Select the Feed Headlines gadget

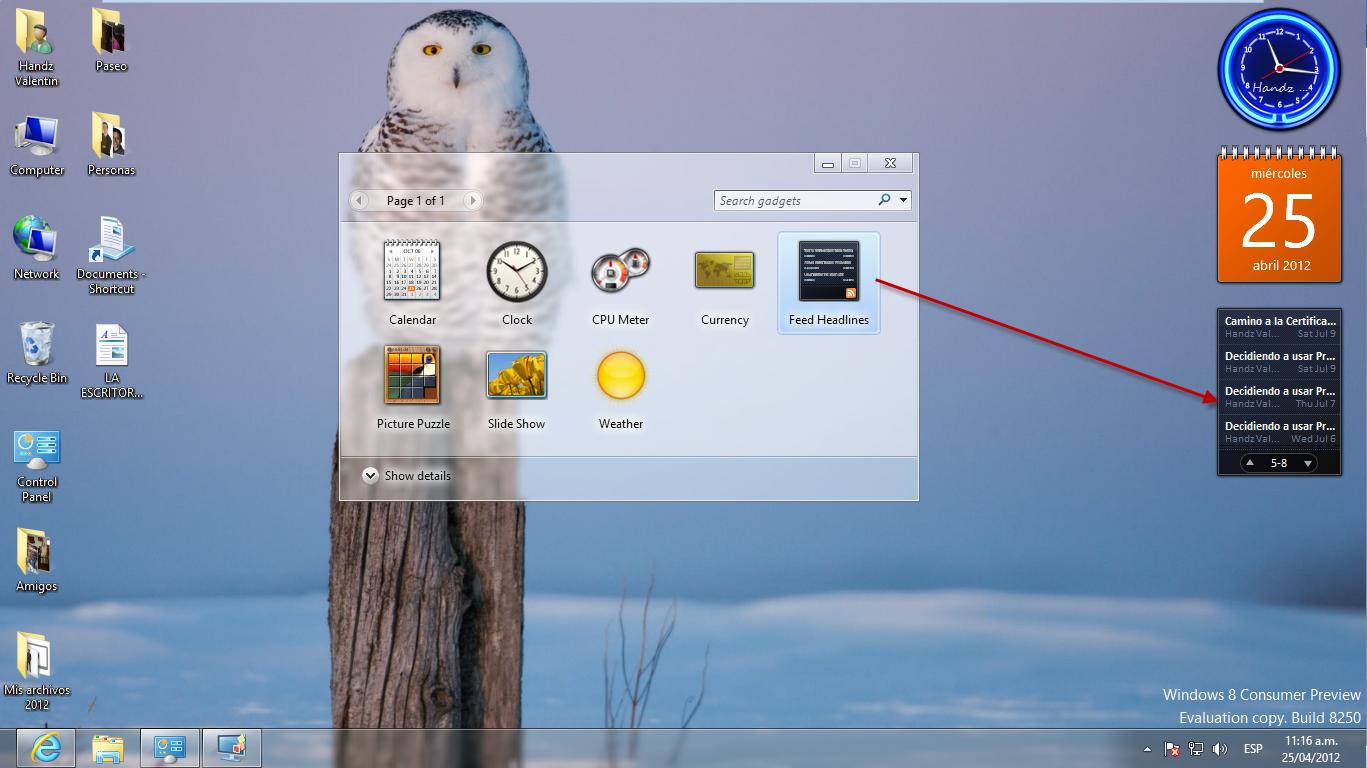click(828, 271)
